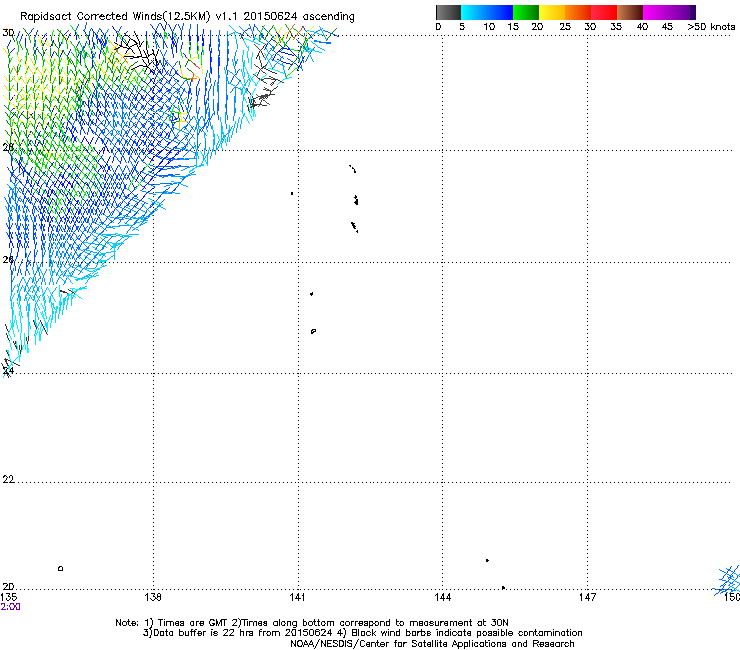The width and height of the screenshot is (740, 650).
Task: Click the longitude axis label 141
Action: pyautogui.click(x=297, y=597)
